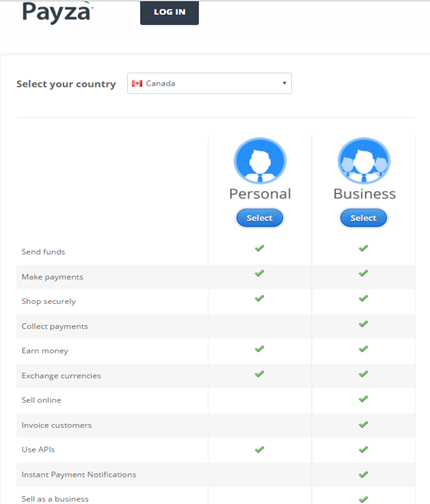
Task: Click the Shop securely feature label
Action: tap(49, 301)
